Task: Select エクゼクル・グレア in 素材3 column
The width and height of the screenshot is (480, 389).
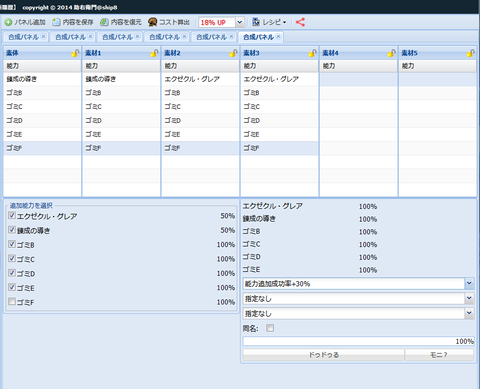Action: pyautogui.click(x=279, y=79)
